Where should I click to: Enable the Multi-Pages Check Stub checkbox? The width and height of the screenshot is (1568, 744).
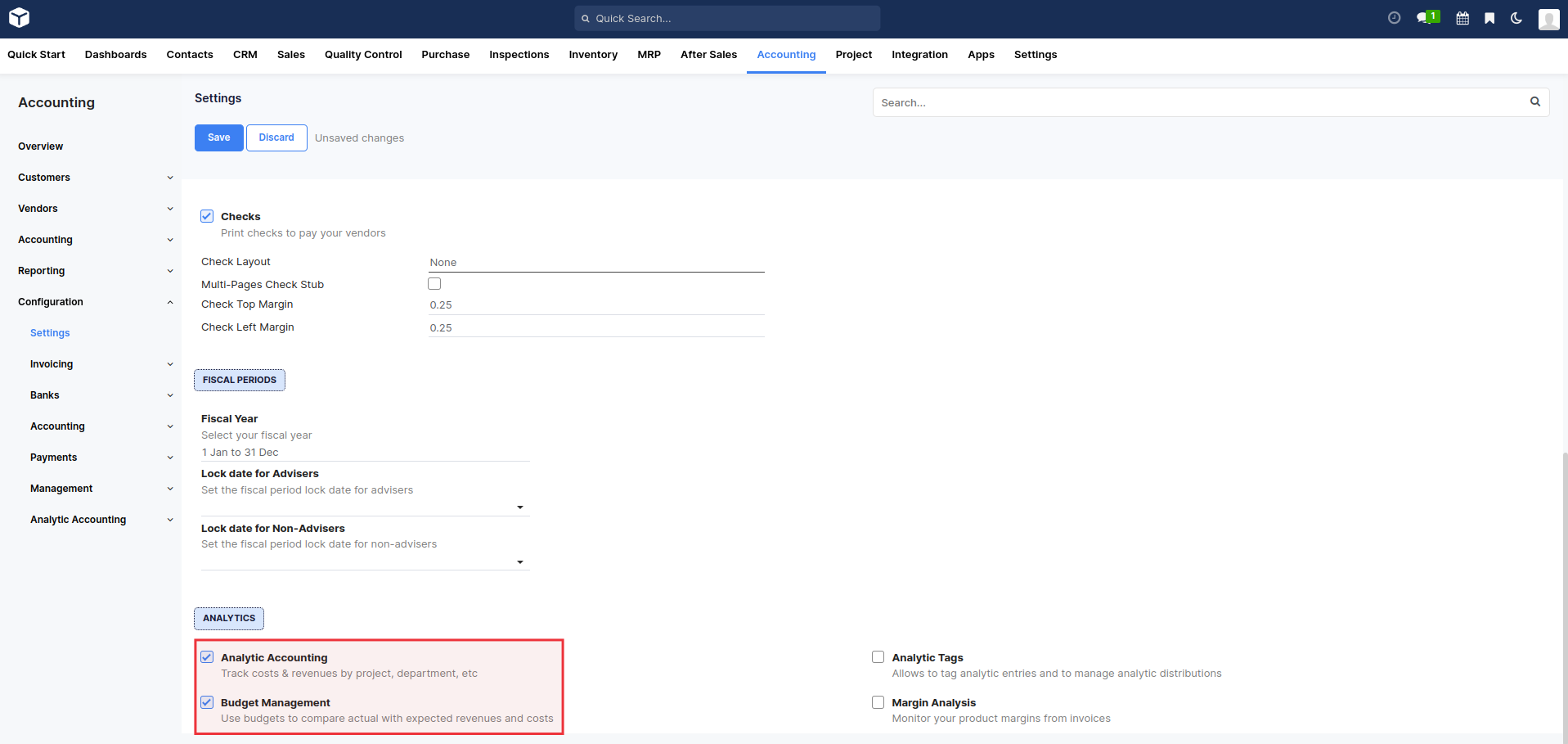point(434,284)
